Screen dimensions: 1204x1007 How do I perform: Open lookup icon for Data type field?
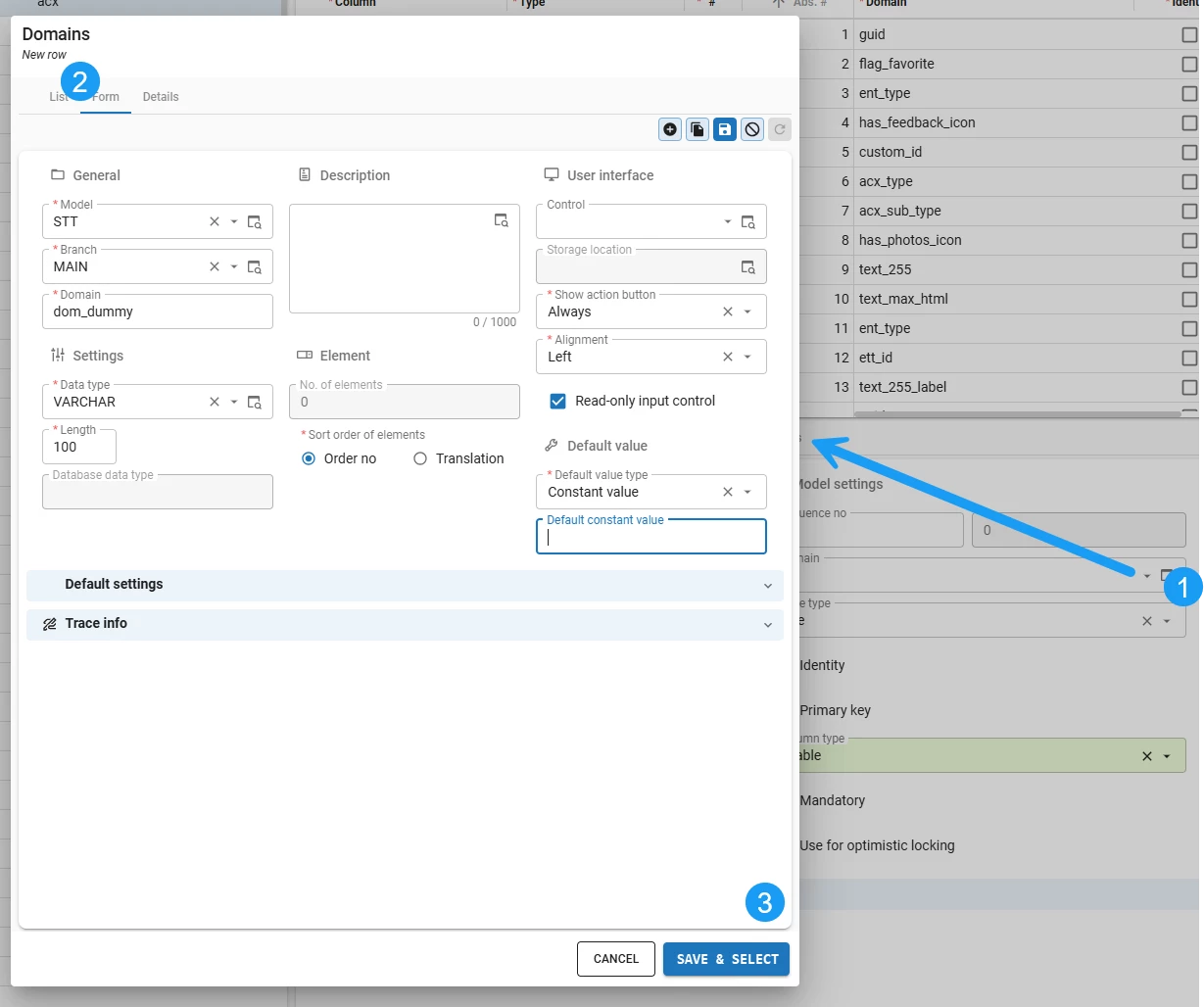[x=255, y=403]
